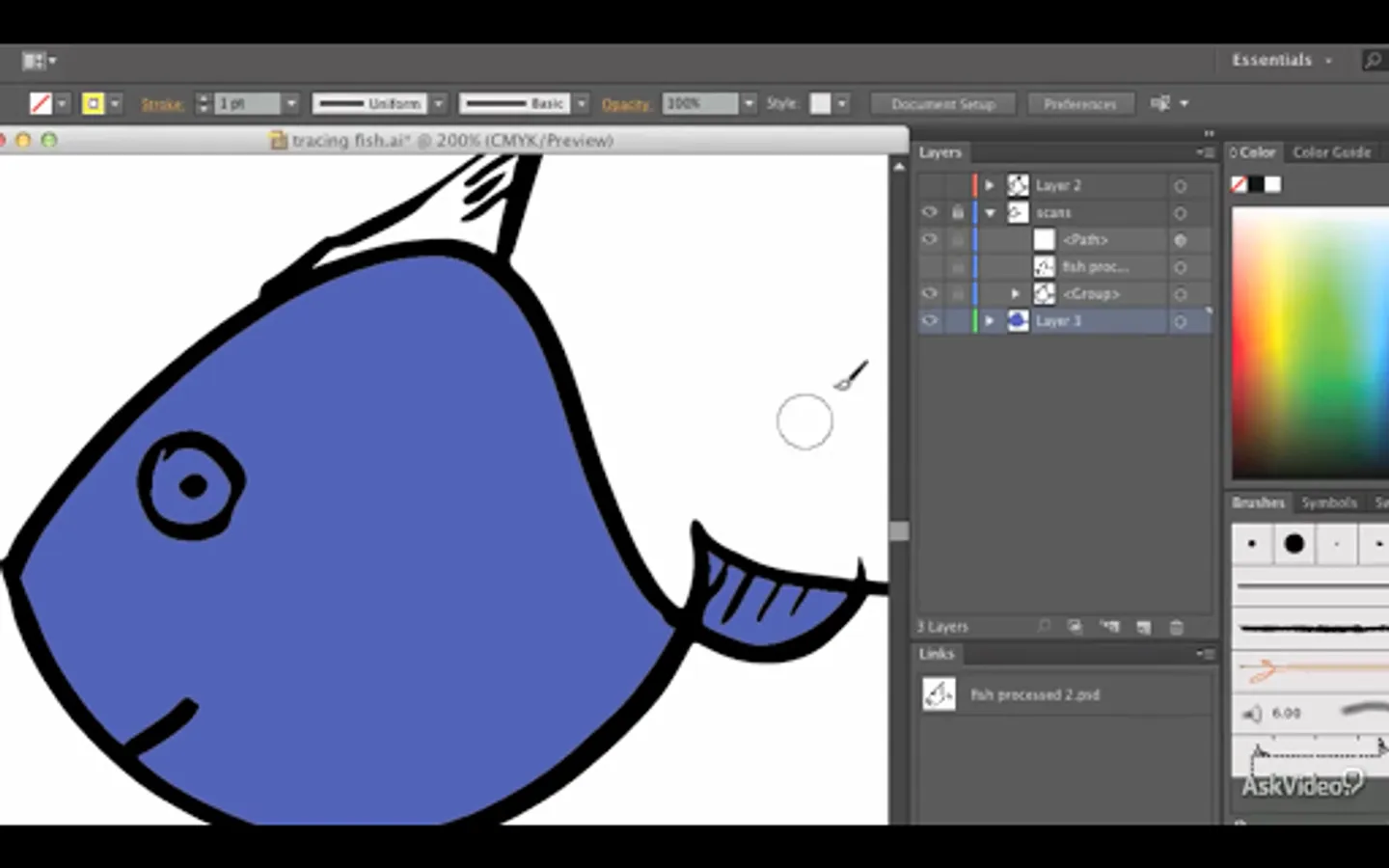Click the fish proc... target circle

[1181, 267]
